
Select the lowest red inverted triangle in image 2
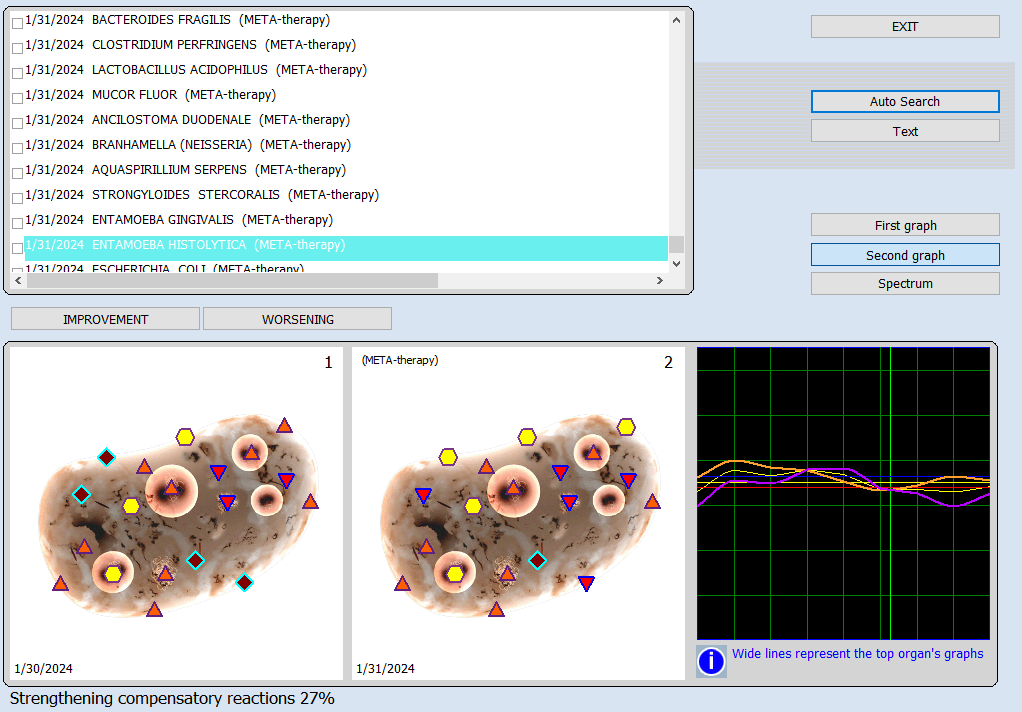click(x=587, y=583)
